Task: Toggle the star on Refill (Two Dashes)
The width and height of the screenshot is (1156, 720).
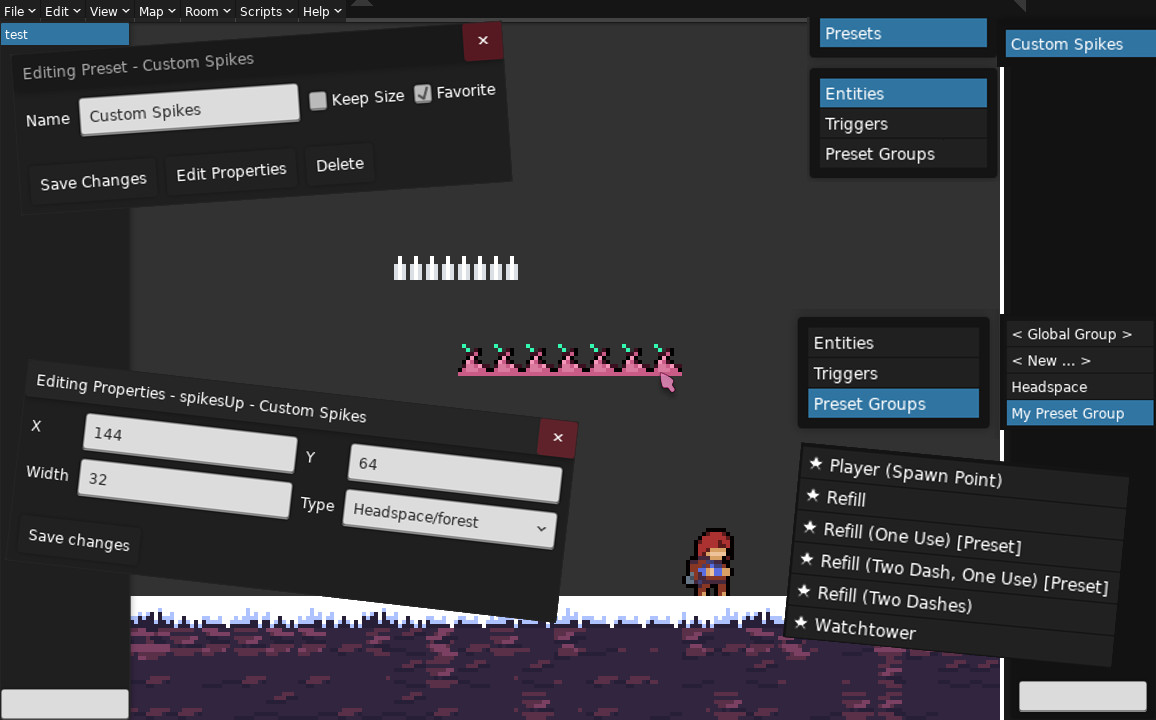Action: click(804, 591)
